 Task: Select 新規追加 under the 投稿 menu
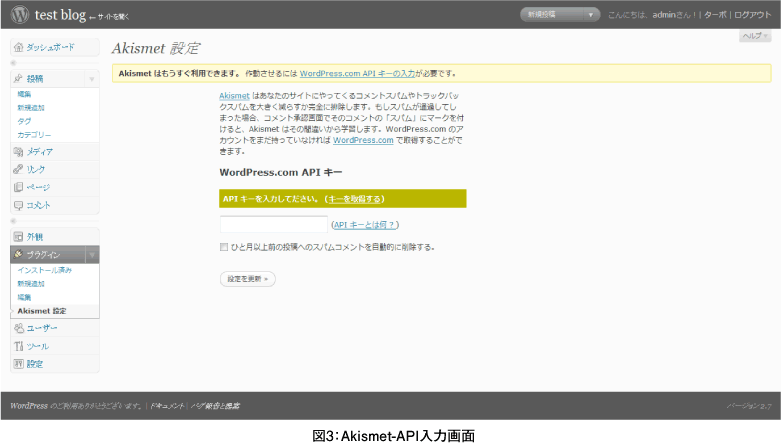31,108
